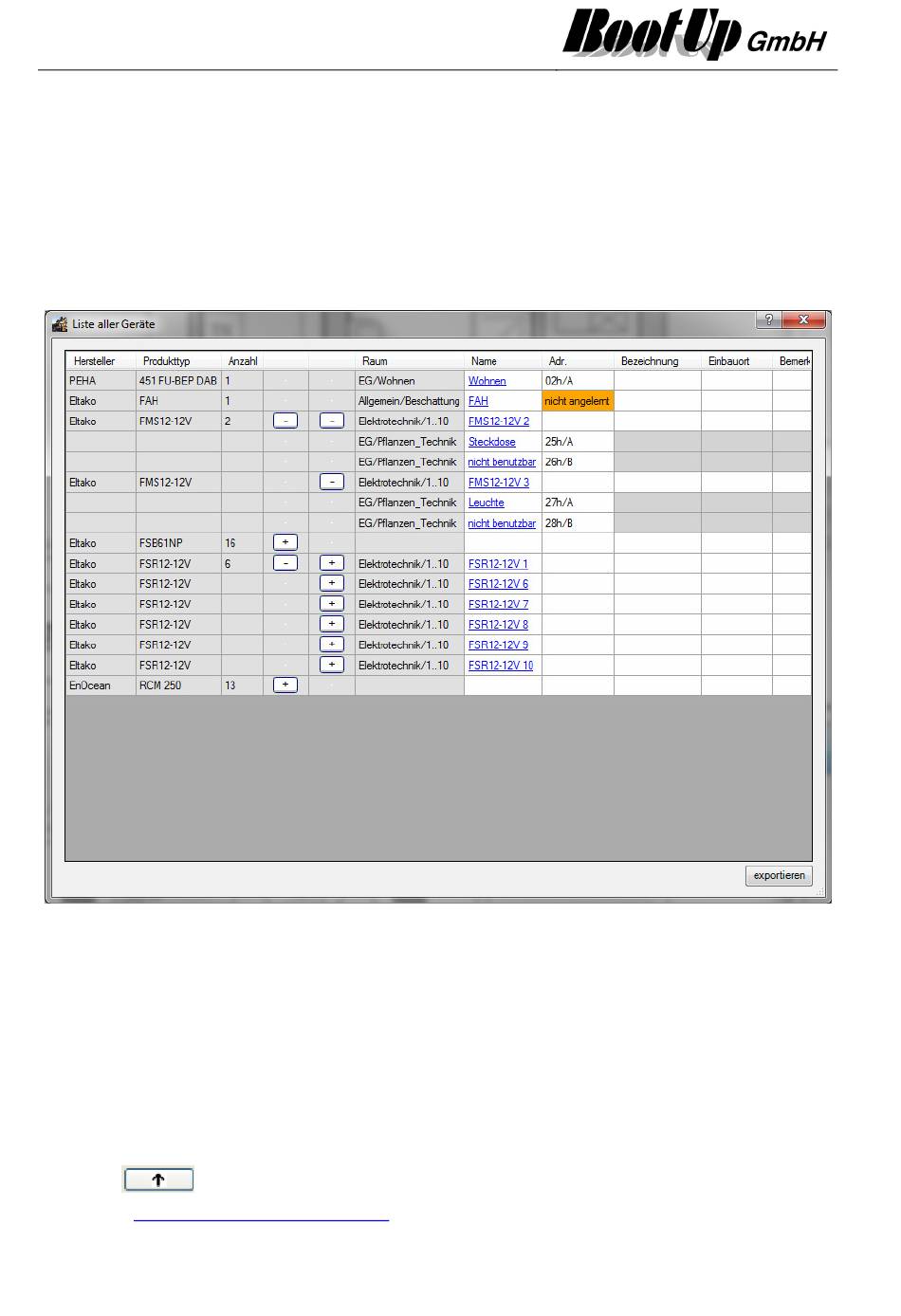The height and width of the screenshot is (1316, 901).
Task: Click the up arrow button below the dialog
Action: pyautogui.click(x=158, y=1179)
